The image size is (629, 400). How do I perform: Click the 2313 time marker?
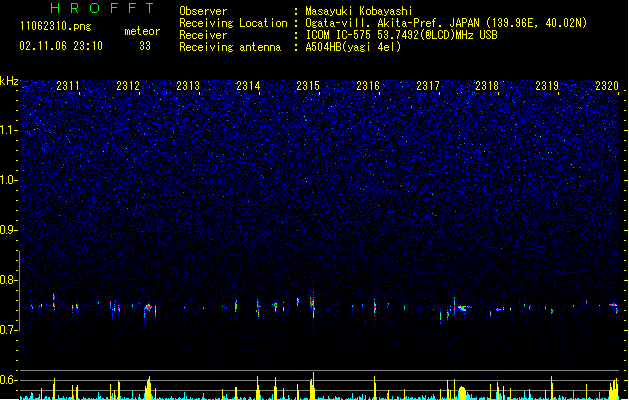[188, 86]
